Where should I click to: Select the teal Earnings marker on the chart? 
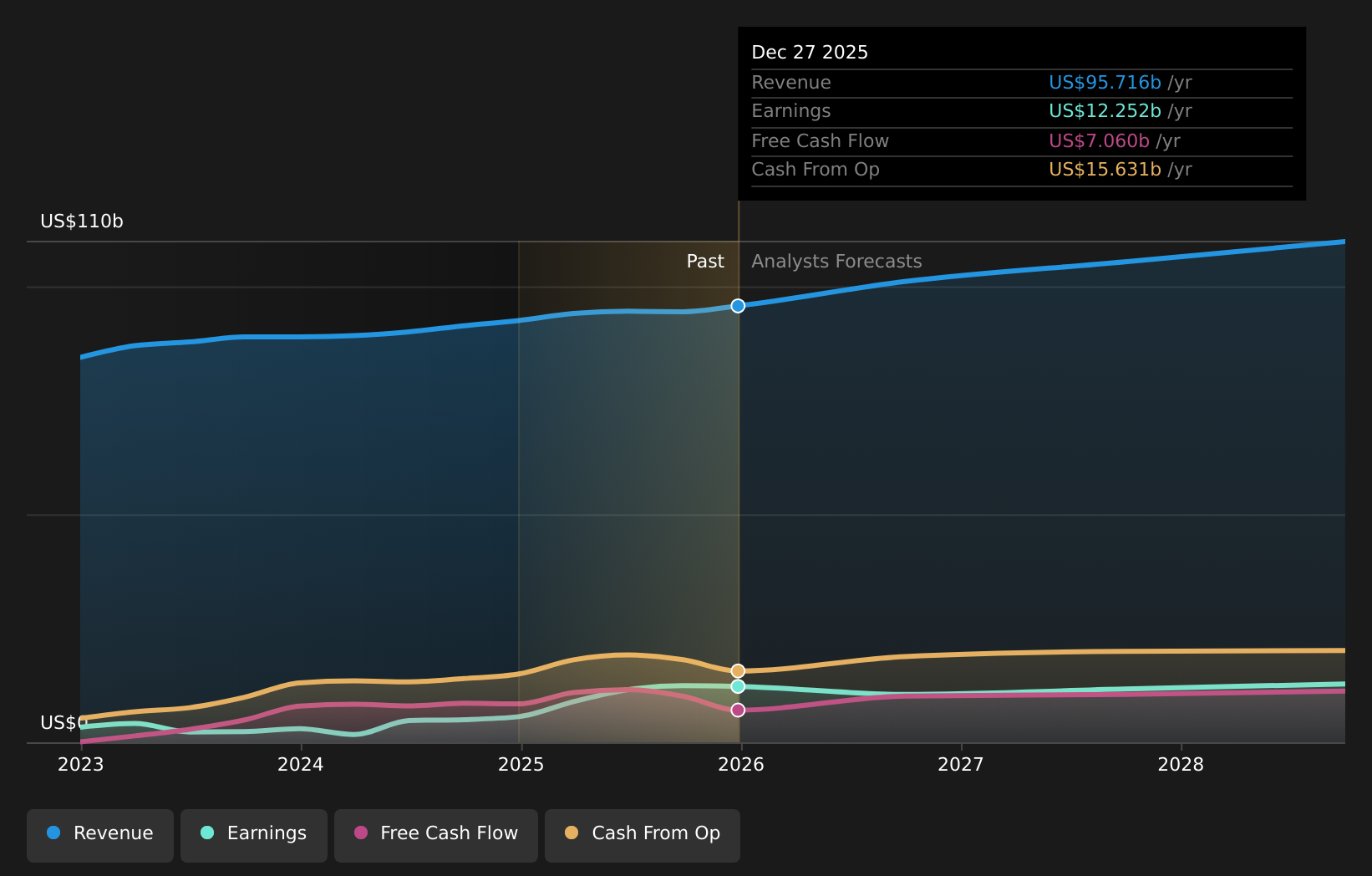pyautogui.click(x=738, y=686)
